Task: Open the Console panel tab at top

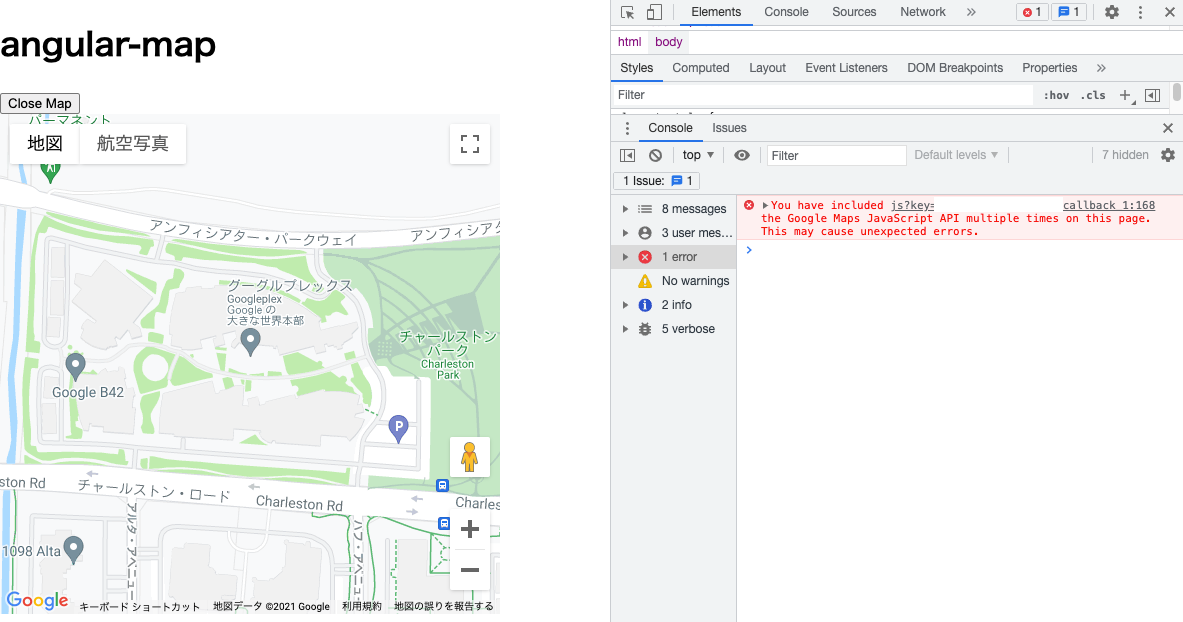Action: (786, 12)
